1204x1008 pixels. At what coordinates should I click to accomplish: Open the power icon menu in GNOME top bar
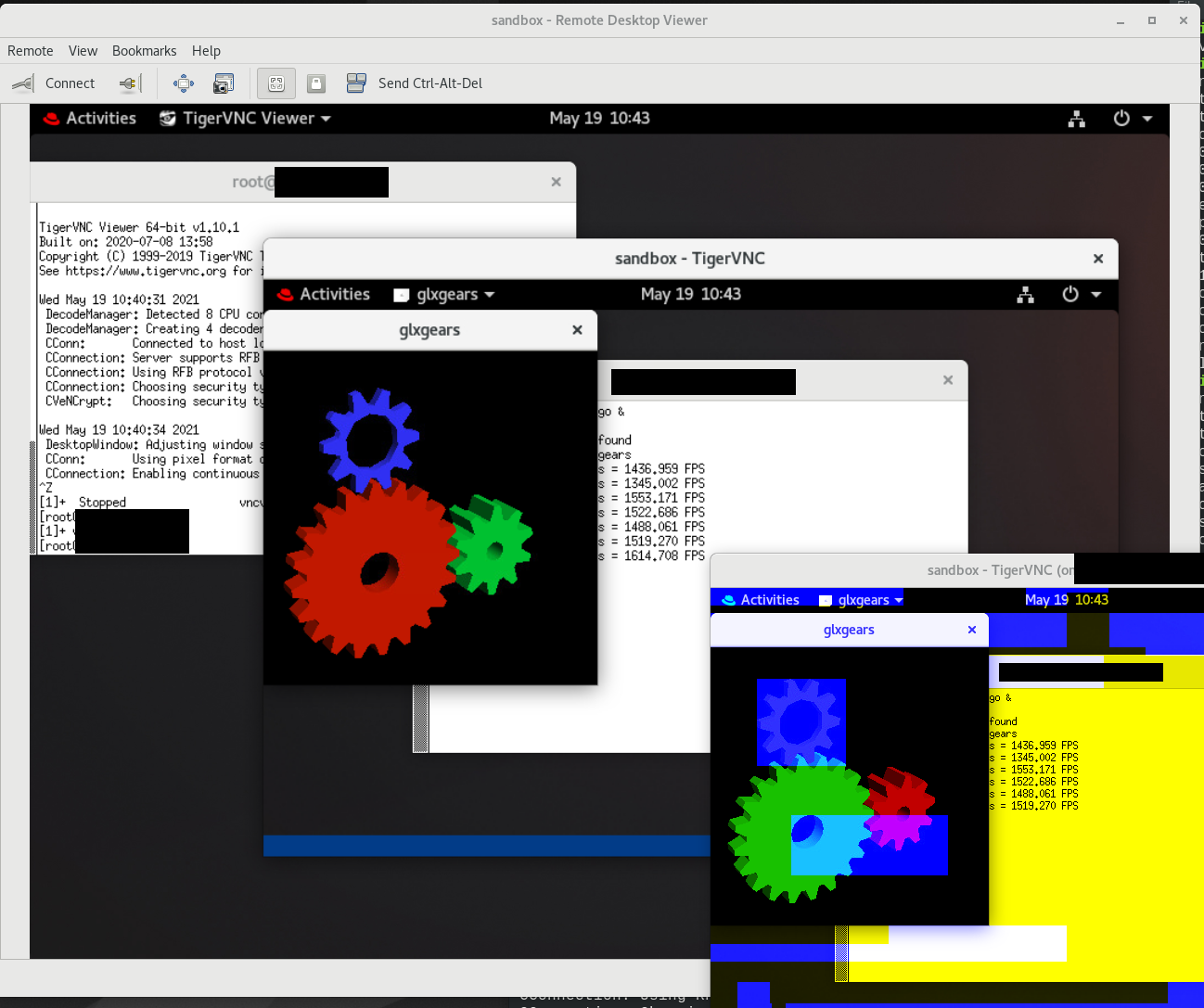[1121, 119]
